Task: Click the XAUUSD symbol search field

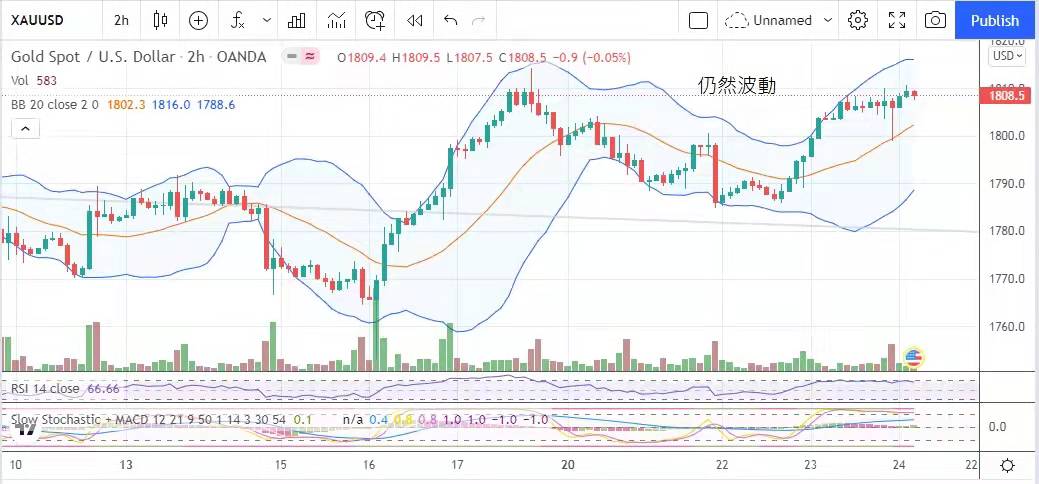Action: (50, 20)
